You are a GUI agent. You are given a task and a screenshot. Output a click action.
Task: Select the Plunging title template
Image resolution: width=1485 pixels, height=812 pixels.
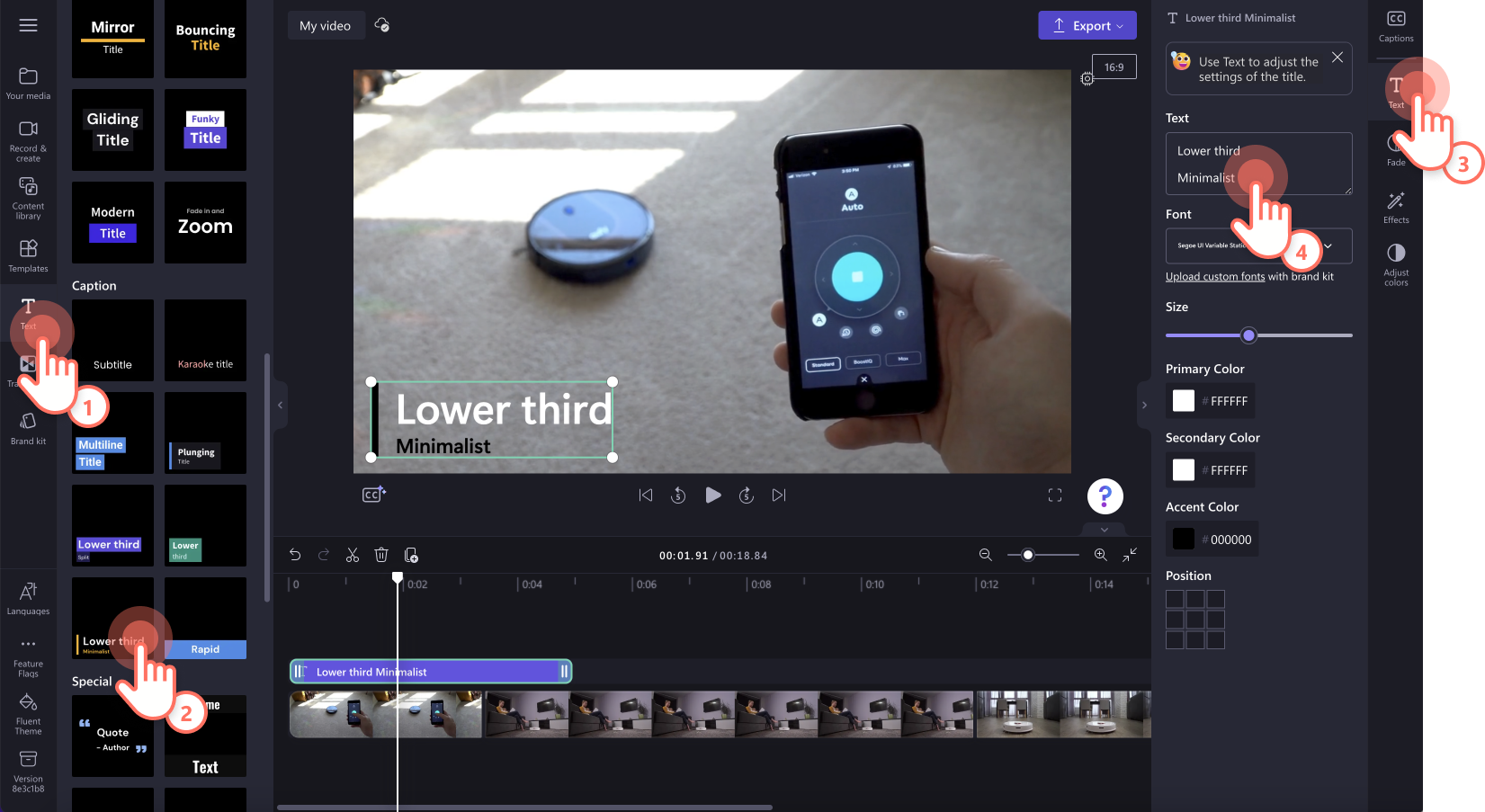[205, 433]
